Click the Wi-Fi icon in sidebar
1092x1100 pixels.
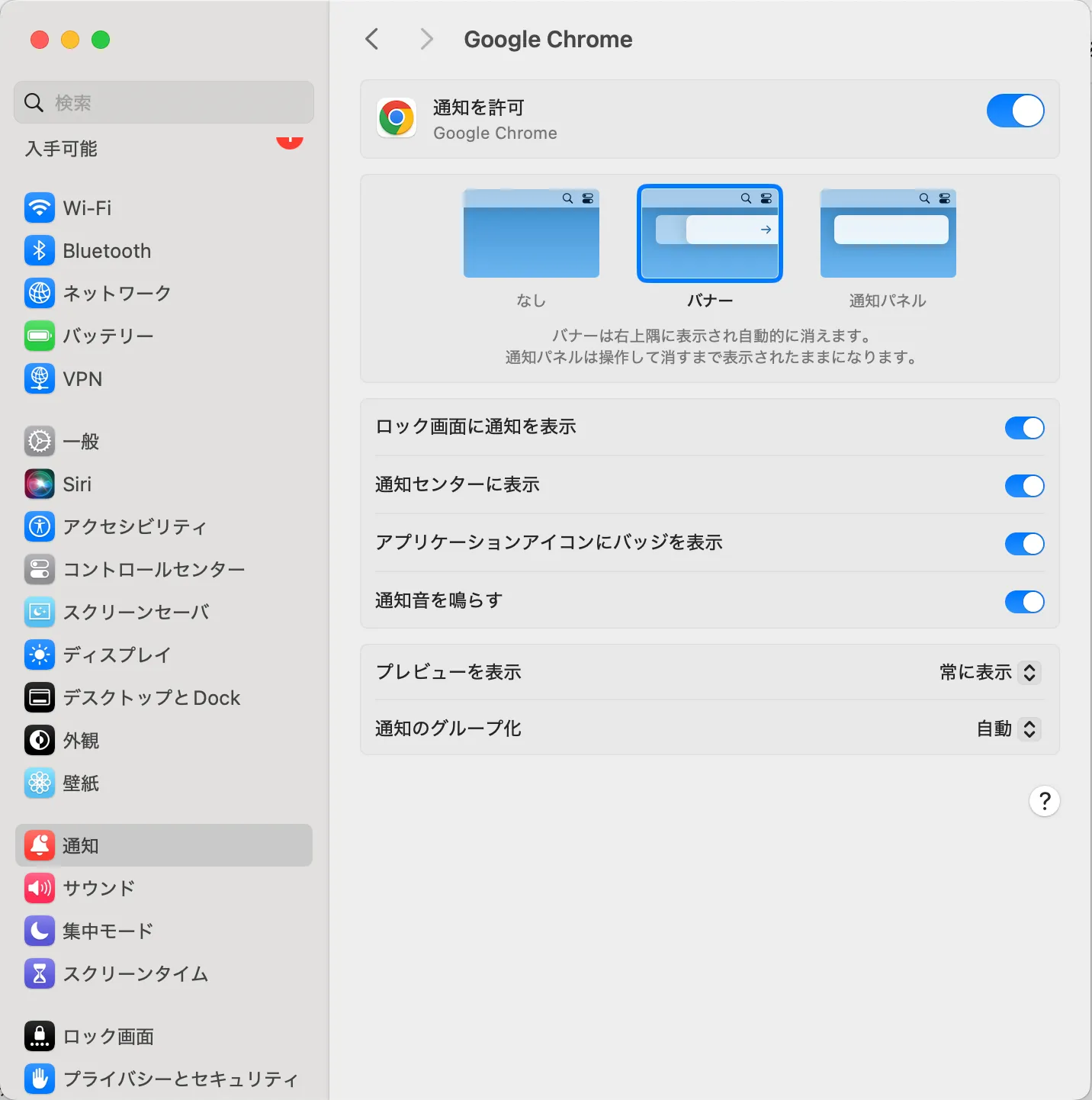(40, 207)
